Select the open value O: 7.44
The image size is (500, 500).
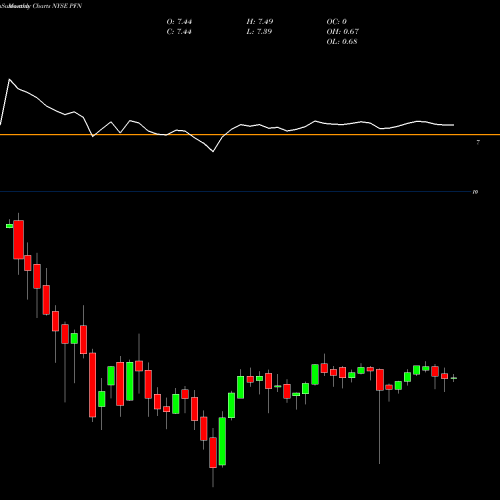179,22
